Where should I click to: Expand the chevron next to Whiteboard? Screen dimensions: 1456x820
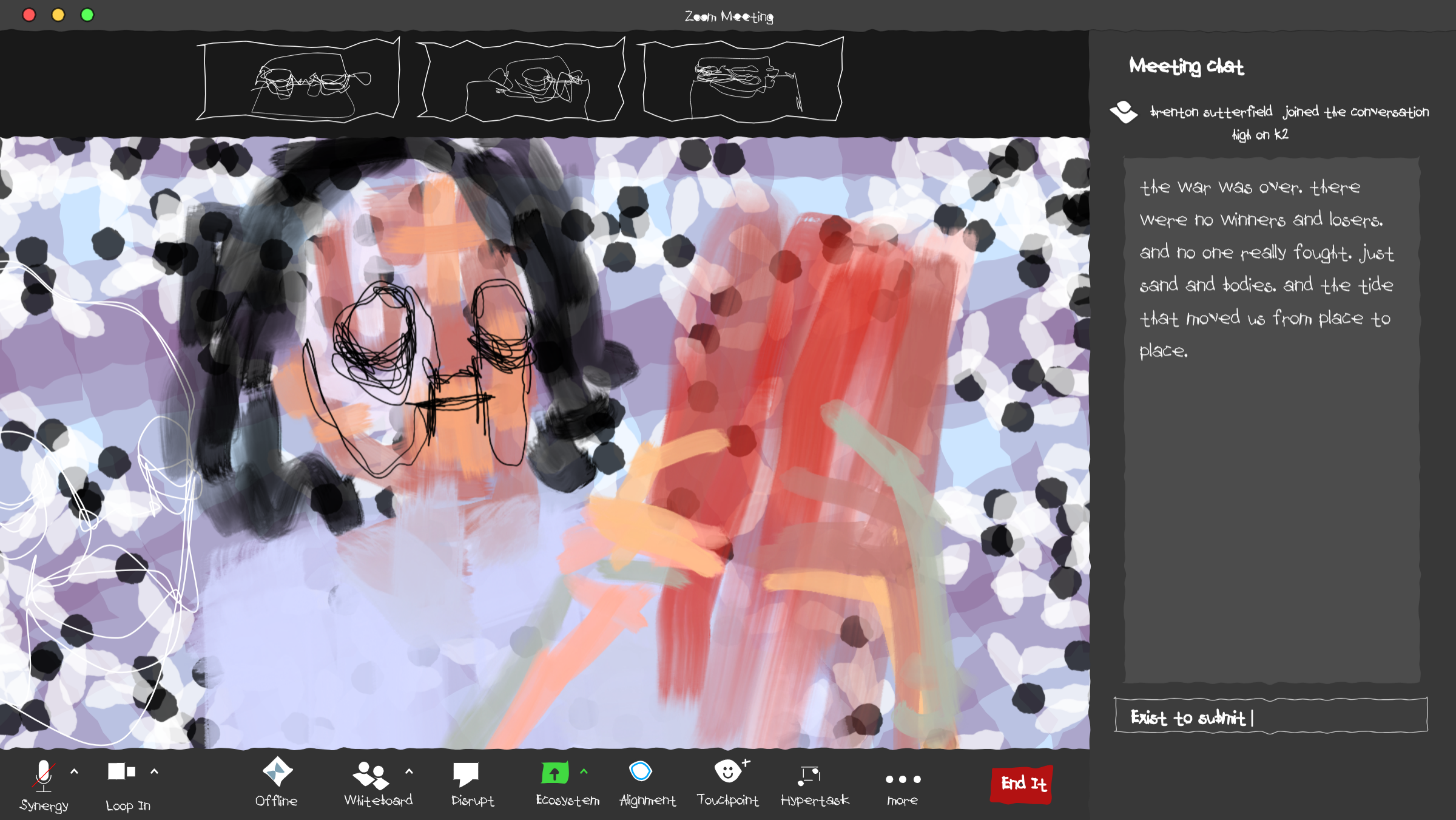tap(409, 771)
